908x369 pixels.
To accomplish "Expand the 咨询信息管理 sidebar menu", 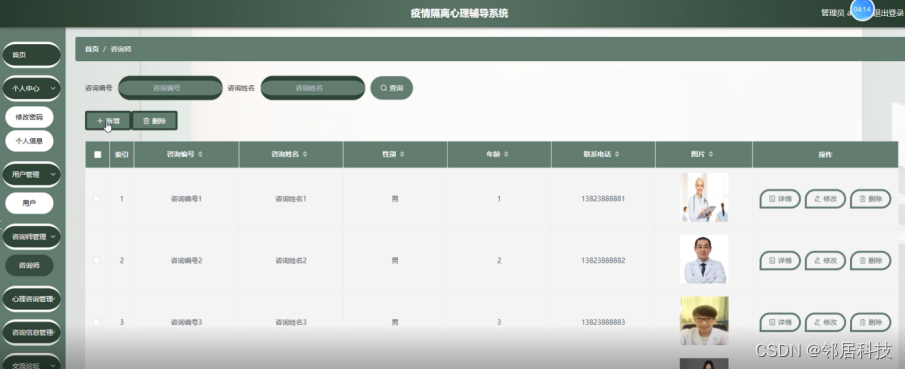I will pyautogui.click(x=31, y=333).
